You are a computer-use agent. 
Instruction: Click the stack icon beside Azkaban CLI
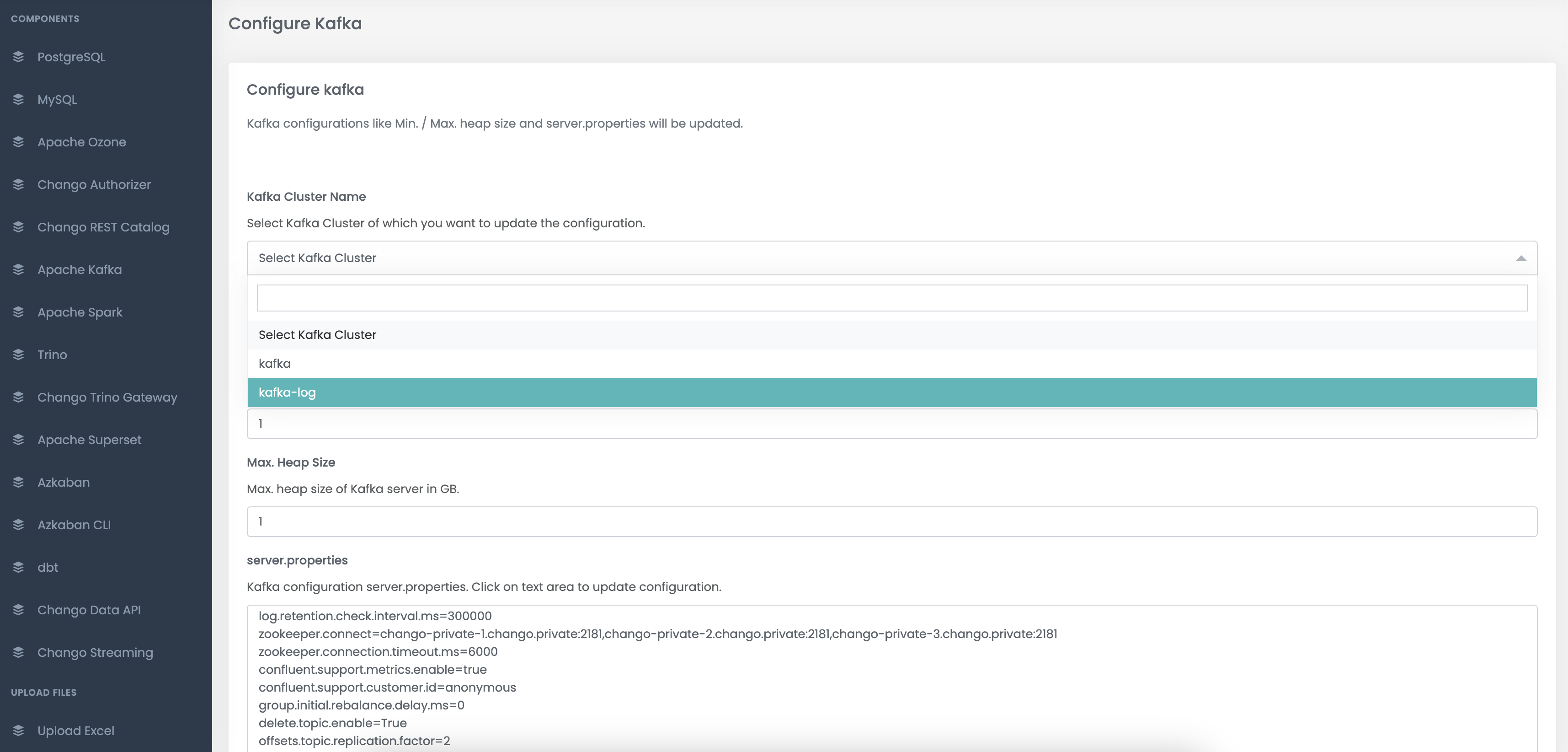pos(18,525)
